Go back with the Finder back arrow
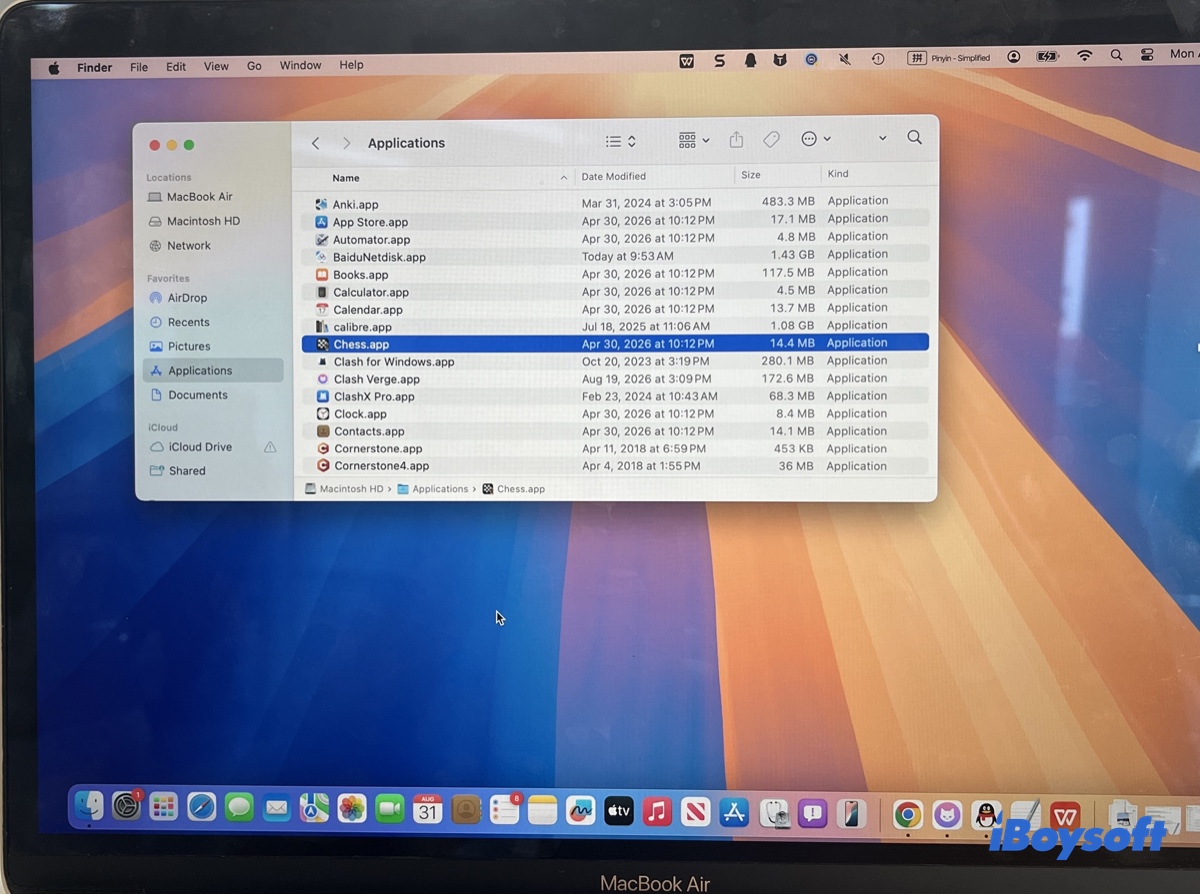Viewport: 1200px width, 894px height. (x=316, y=143)
